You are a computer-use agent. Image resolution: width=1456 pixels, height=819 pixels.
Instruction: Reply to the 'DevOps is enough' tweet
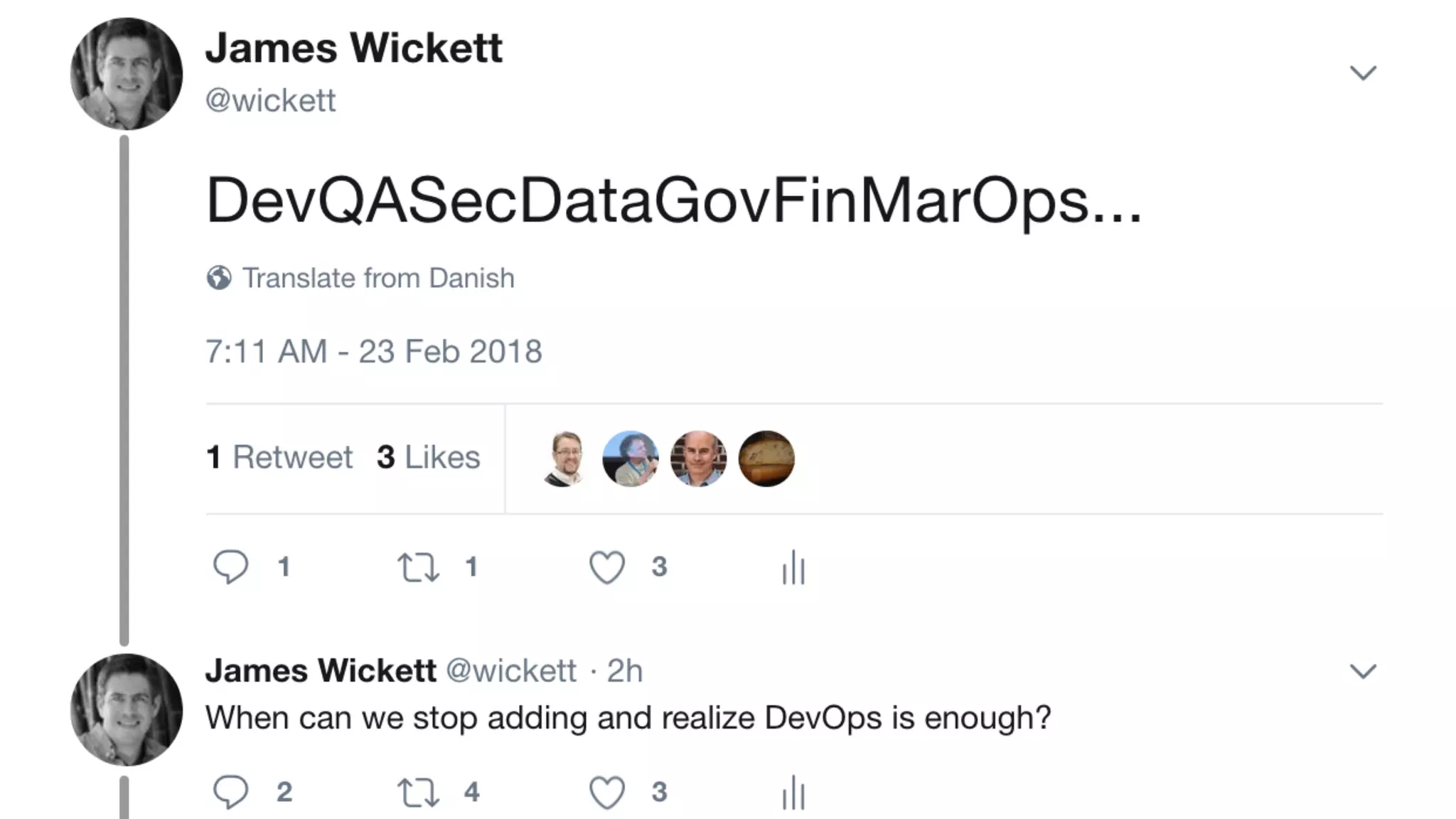tap(230, 792)
